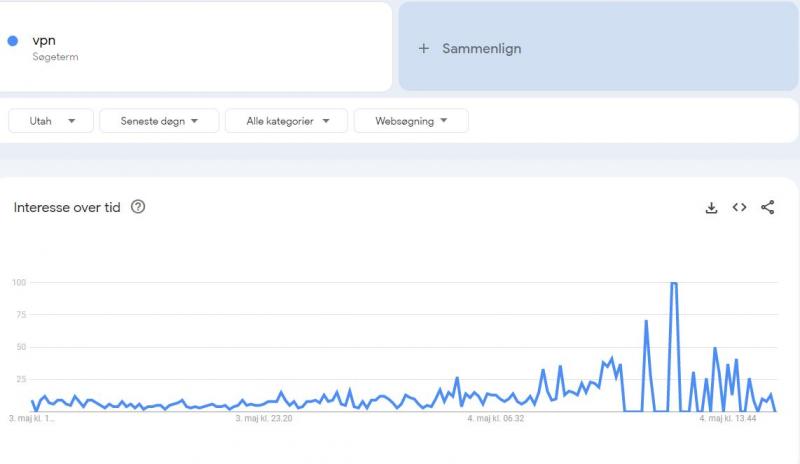The width and height of the screenshot is (800, 464).
Task: Click the Sammenlign compare label
Action: coord(481,48)
